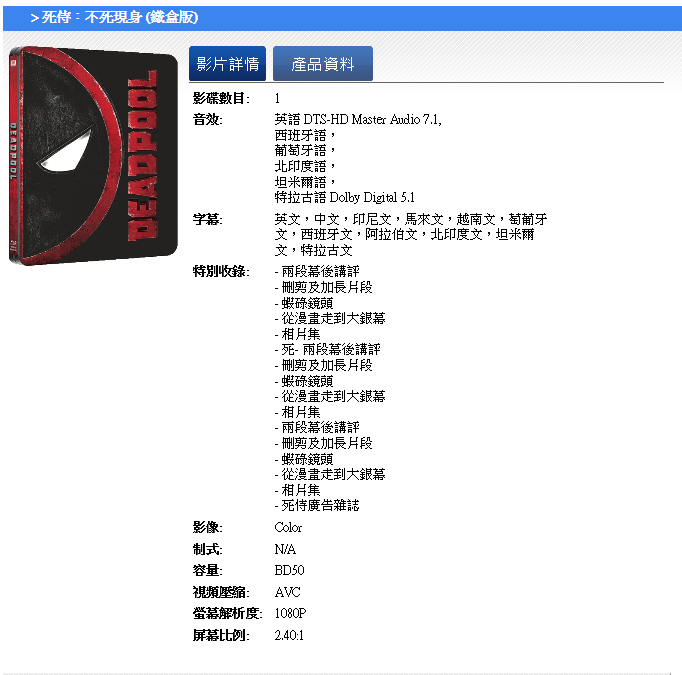Click the AVC compression value
Image resolution: width=682 pixels, height=675 pixels.
[x=288, y=592]
